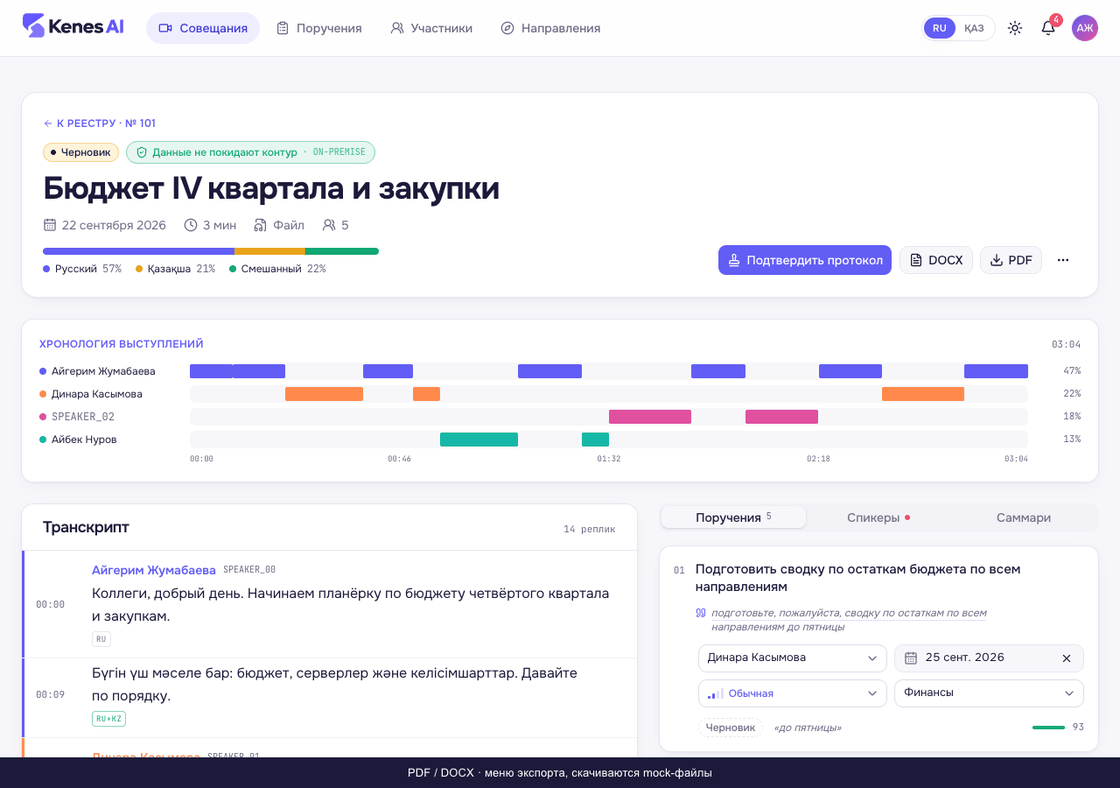Viewport: 1120px width, 788px height.
Task: Click the Русский 57% legend item
Action: click(x=82, y=269)
